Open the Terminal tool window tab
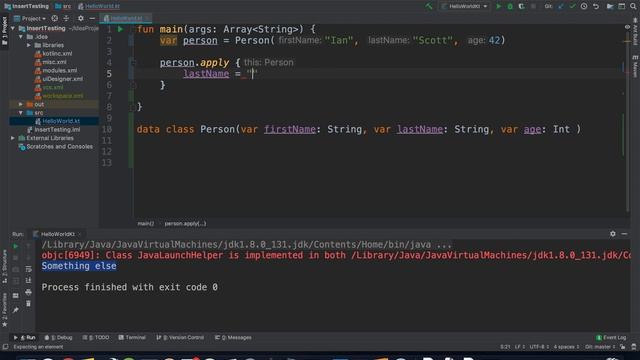The image size is (640, 360). coord(132,338)
